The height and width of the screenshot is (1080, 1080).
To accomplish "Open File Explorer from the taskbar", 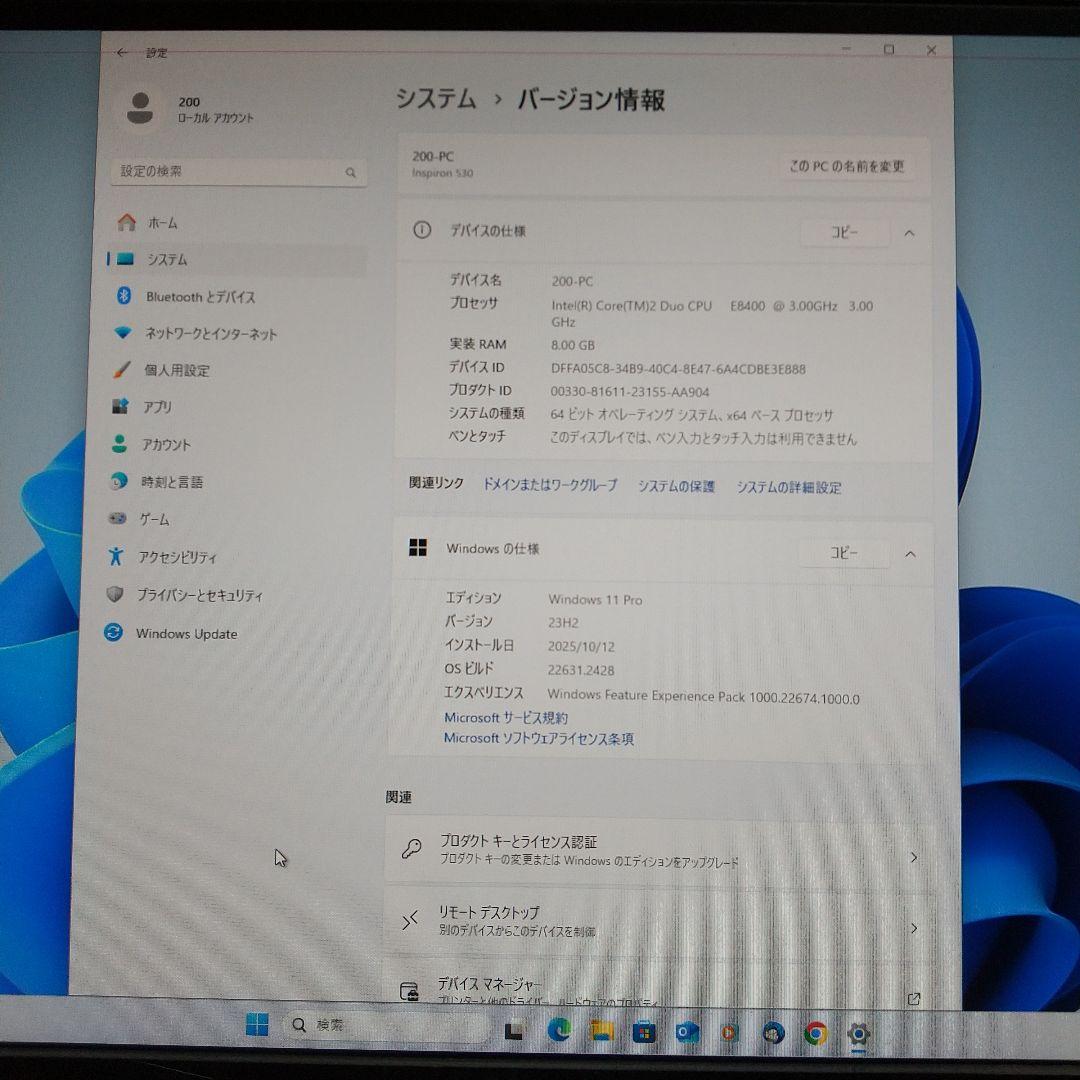I will coord(601,1030).
